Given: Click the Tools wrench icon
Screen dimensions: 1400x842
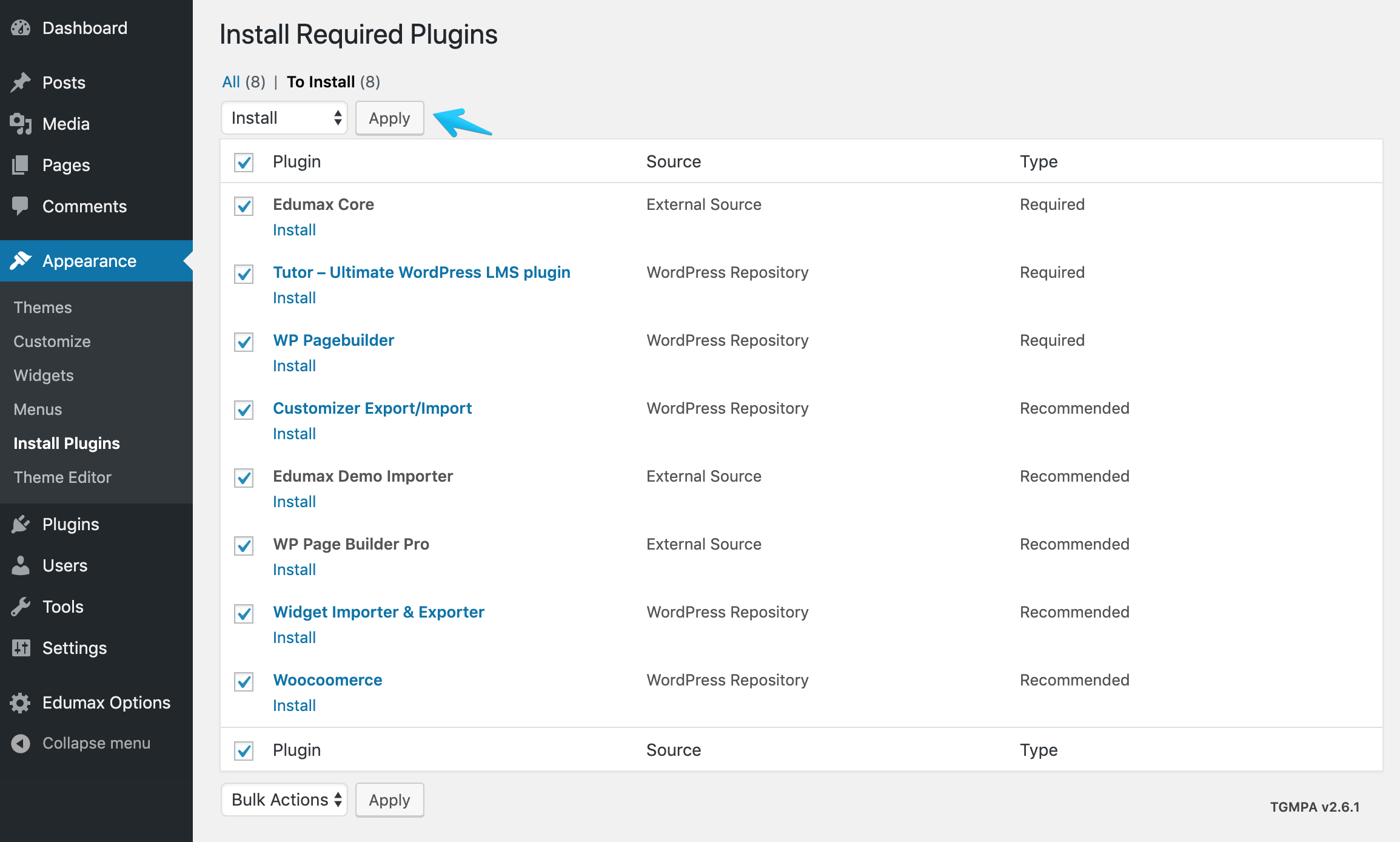Looking at the screenshot, I should coord(21,607).
